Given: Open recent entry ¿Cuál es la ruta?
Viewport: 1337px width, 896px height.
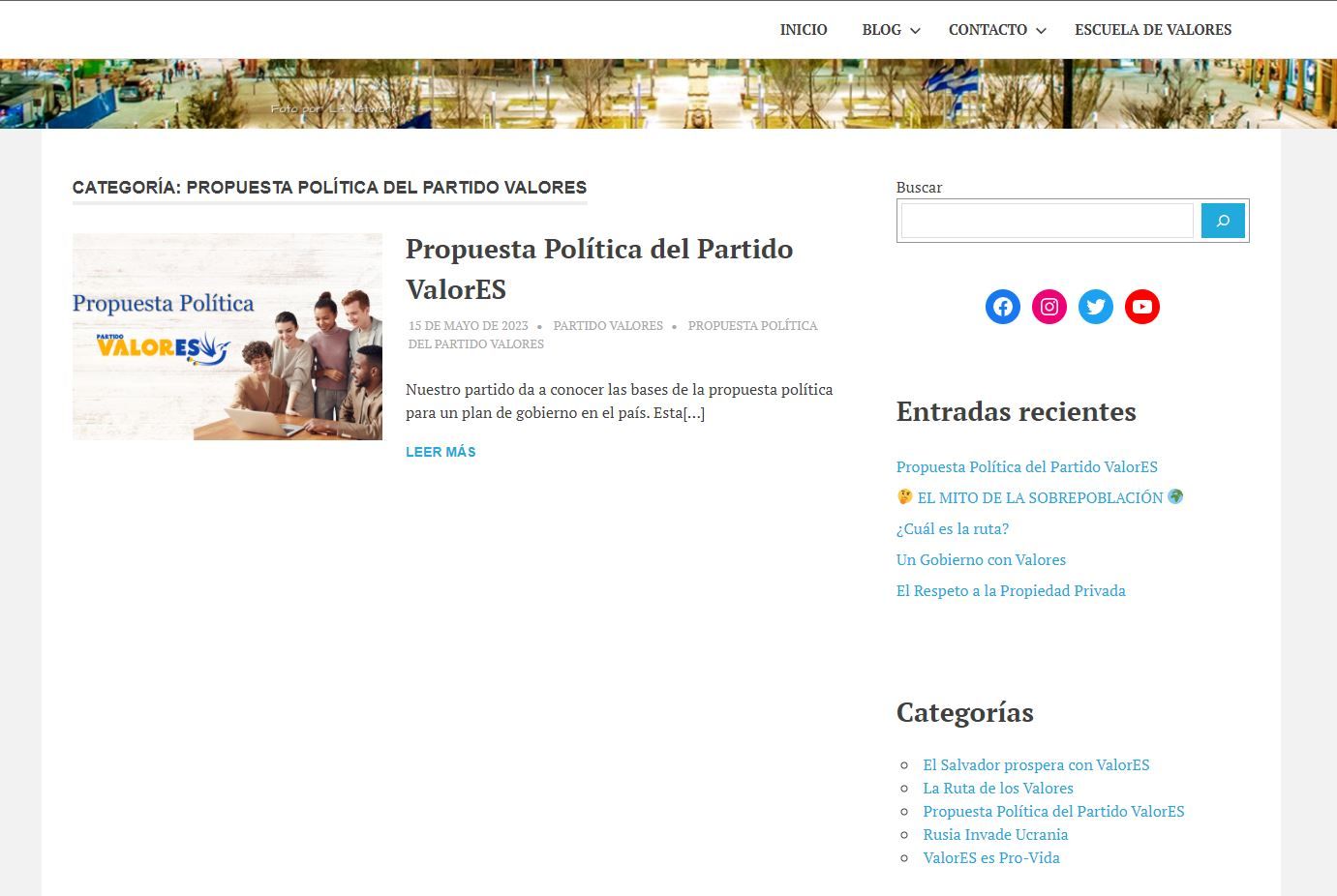Looking at the screenshot, I should tap(953, 528).
